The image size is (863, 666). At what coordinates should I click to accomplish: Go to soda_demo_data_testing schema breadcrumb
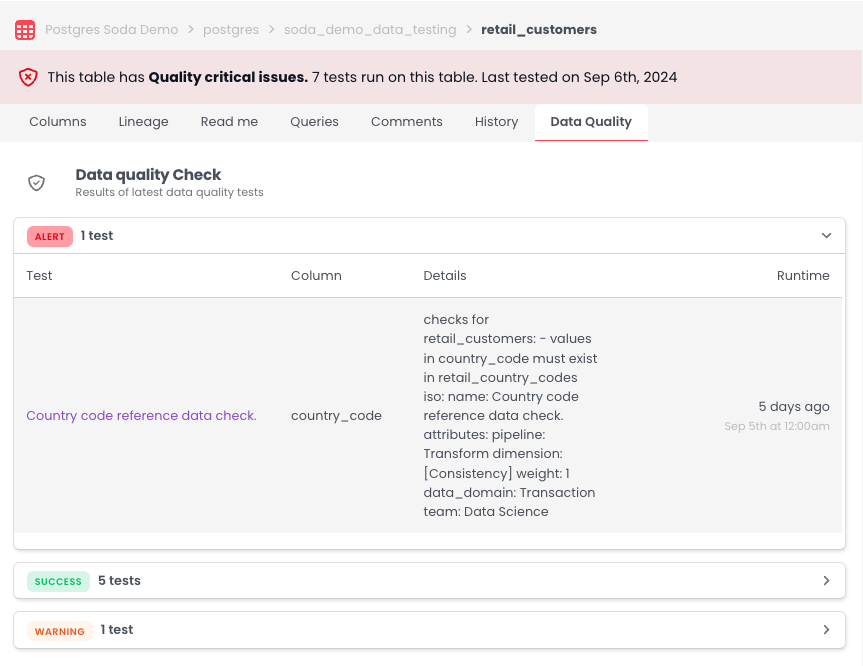tap(369, 30)
